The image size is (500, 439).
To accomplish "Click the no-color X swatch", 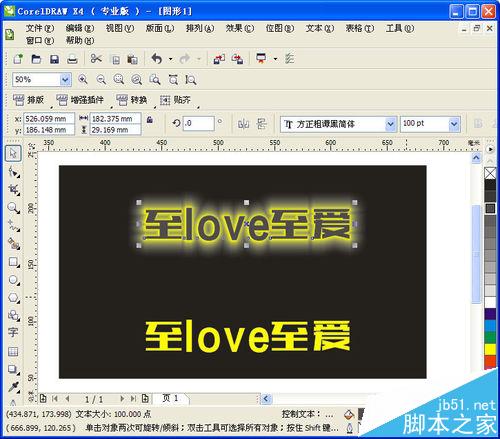I will tap(490, 173).
